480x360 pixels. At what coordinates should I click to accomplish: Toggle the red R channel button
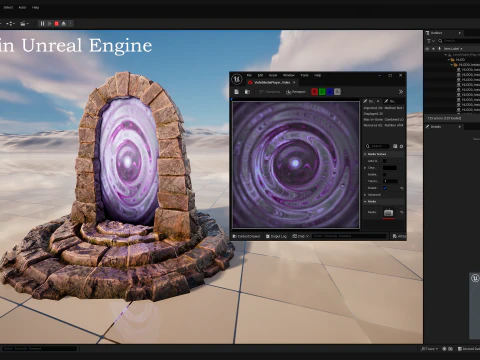point(314,92)
